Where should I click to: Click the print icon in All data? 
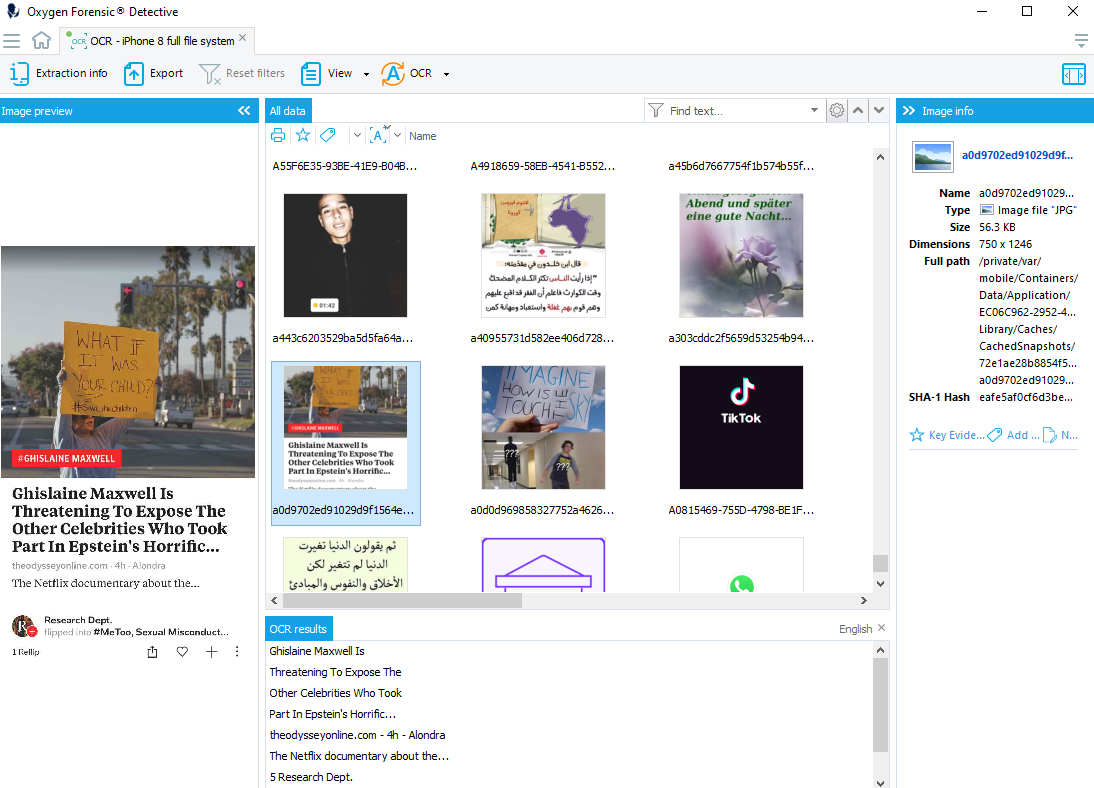pos(279,135)
